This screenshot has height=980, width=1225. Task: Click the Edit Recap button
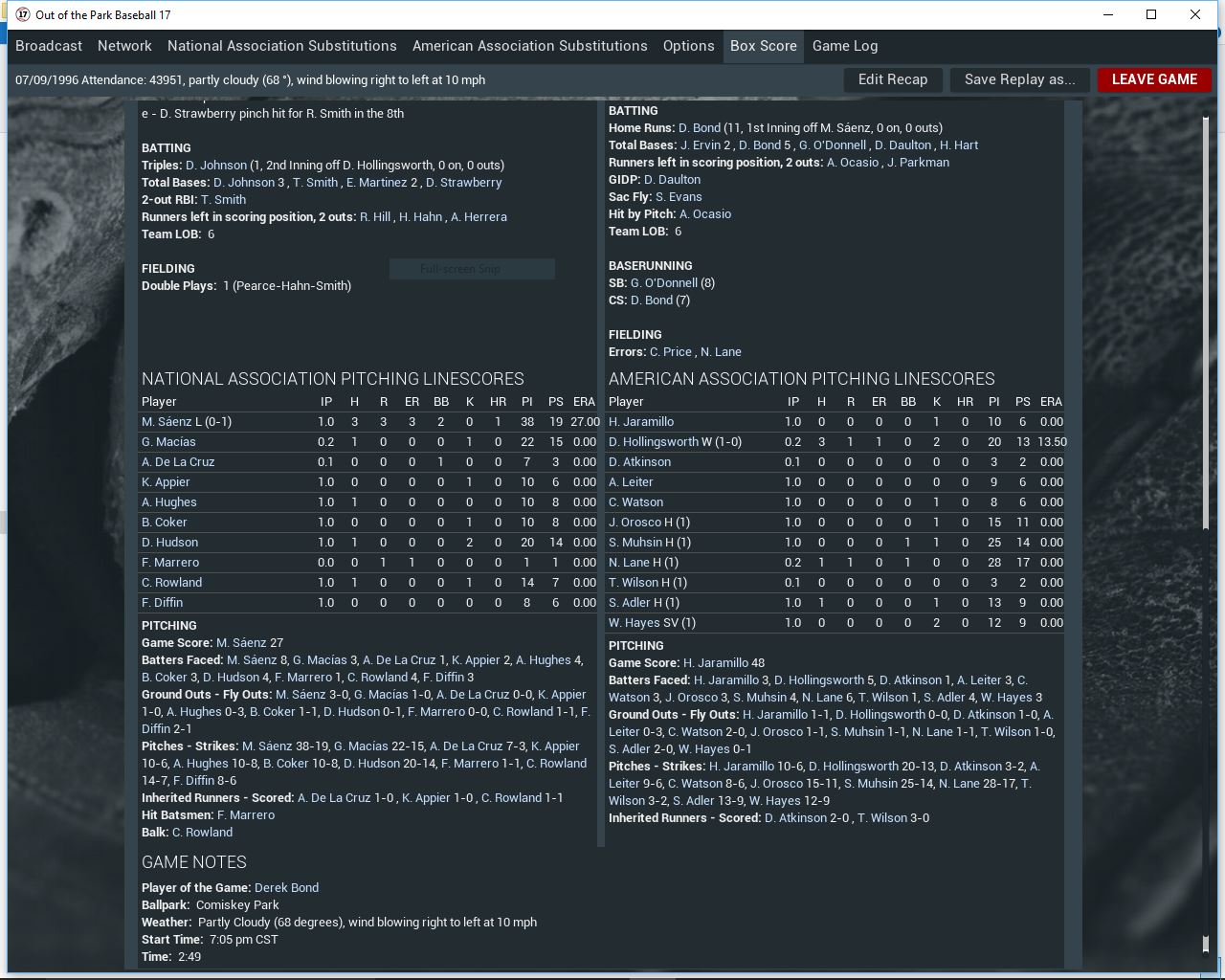click(x=892, y=79)
